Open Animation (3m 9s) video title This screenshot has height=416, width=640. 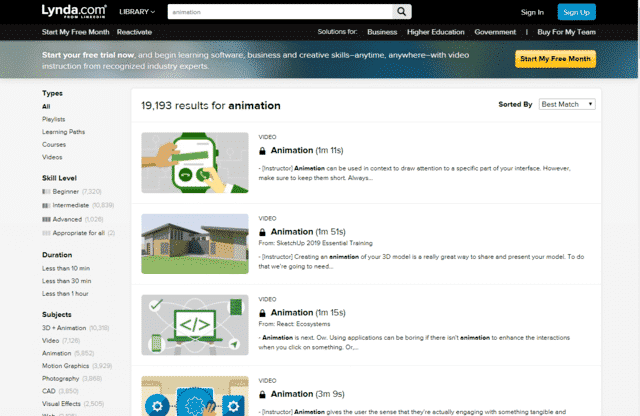coord(308,394)
